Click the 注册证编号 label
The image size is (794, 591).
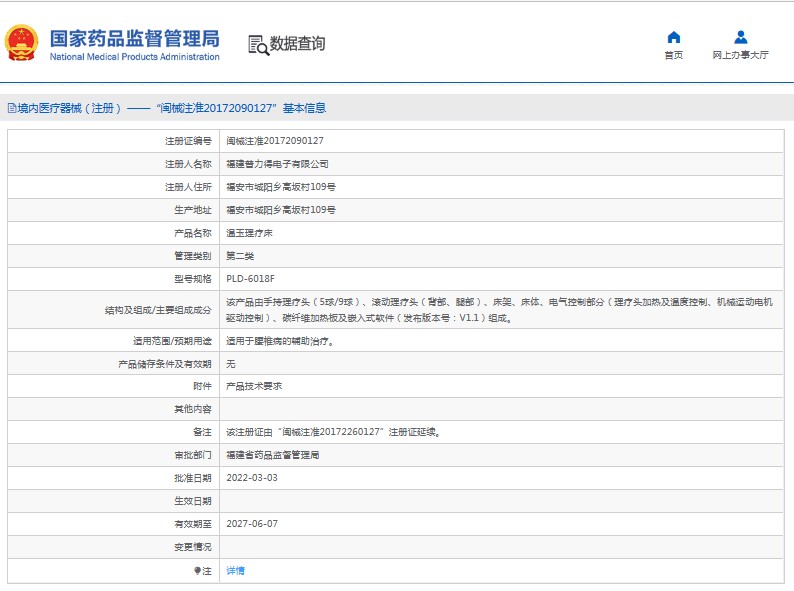(x=188, y=141)
